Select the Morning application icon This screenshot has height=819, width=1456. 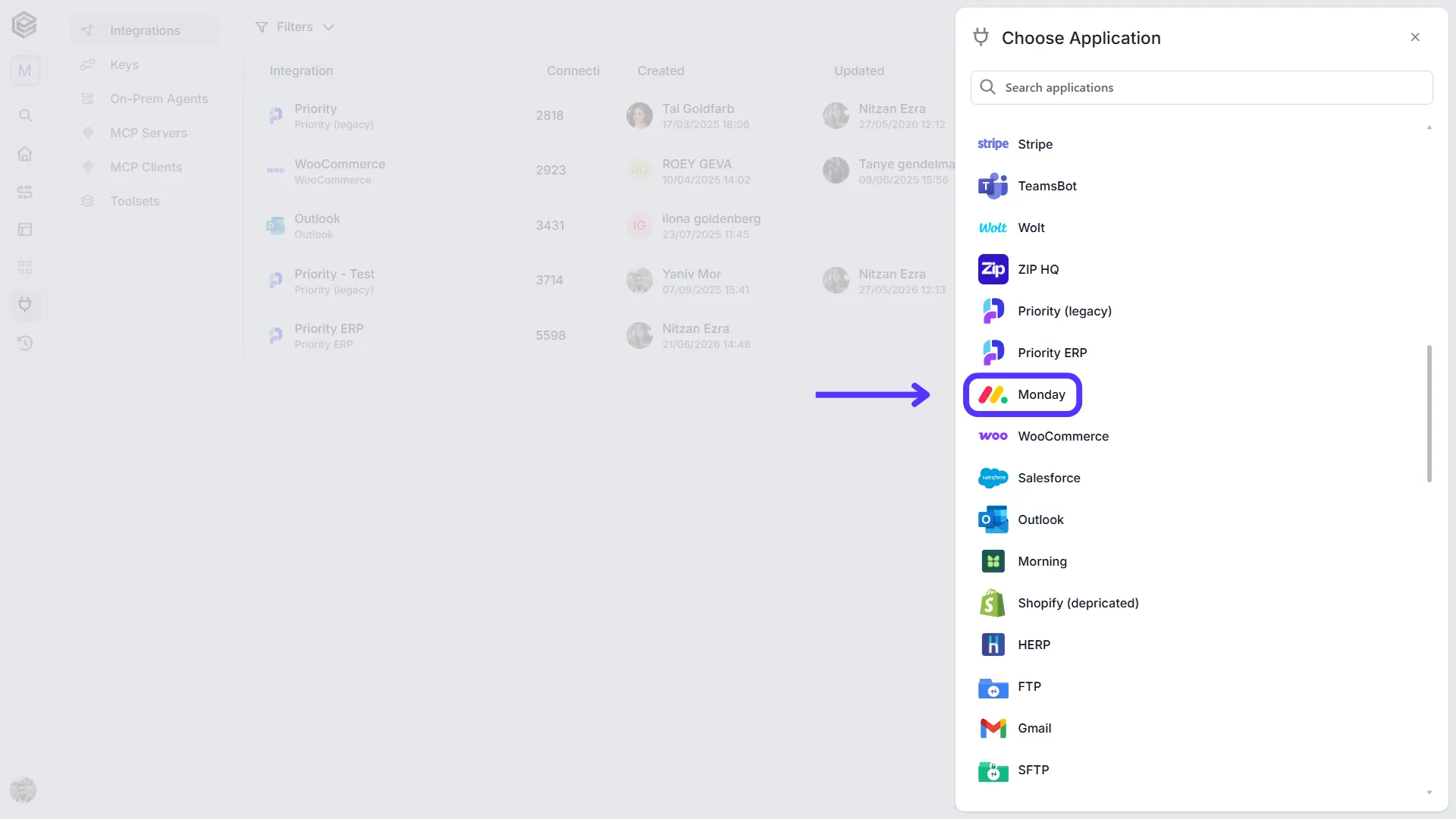coord(993,561)
